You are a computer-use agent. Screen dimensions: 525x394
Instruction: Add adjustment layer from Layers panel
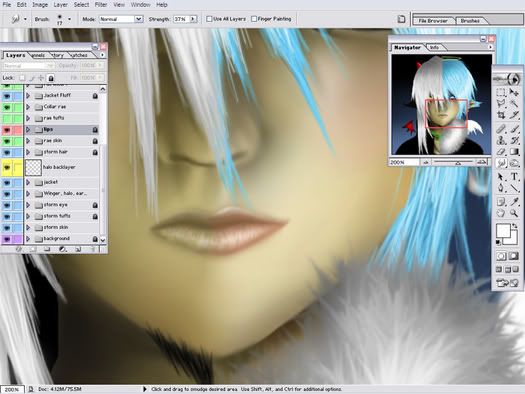[x=62, y=249]
